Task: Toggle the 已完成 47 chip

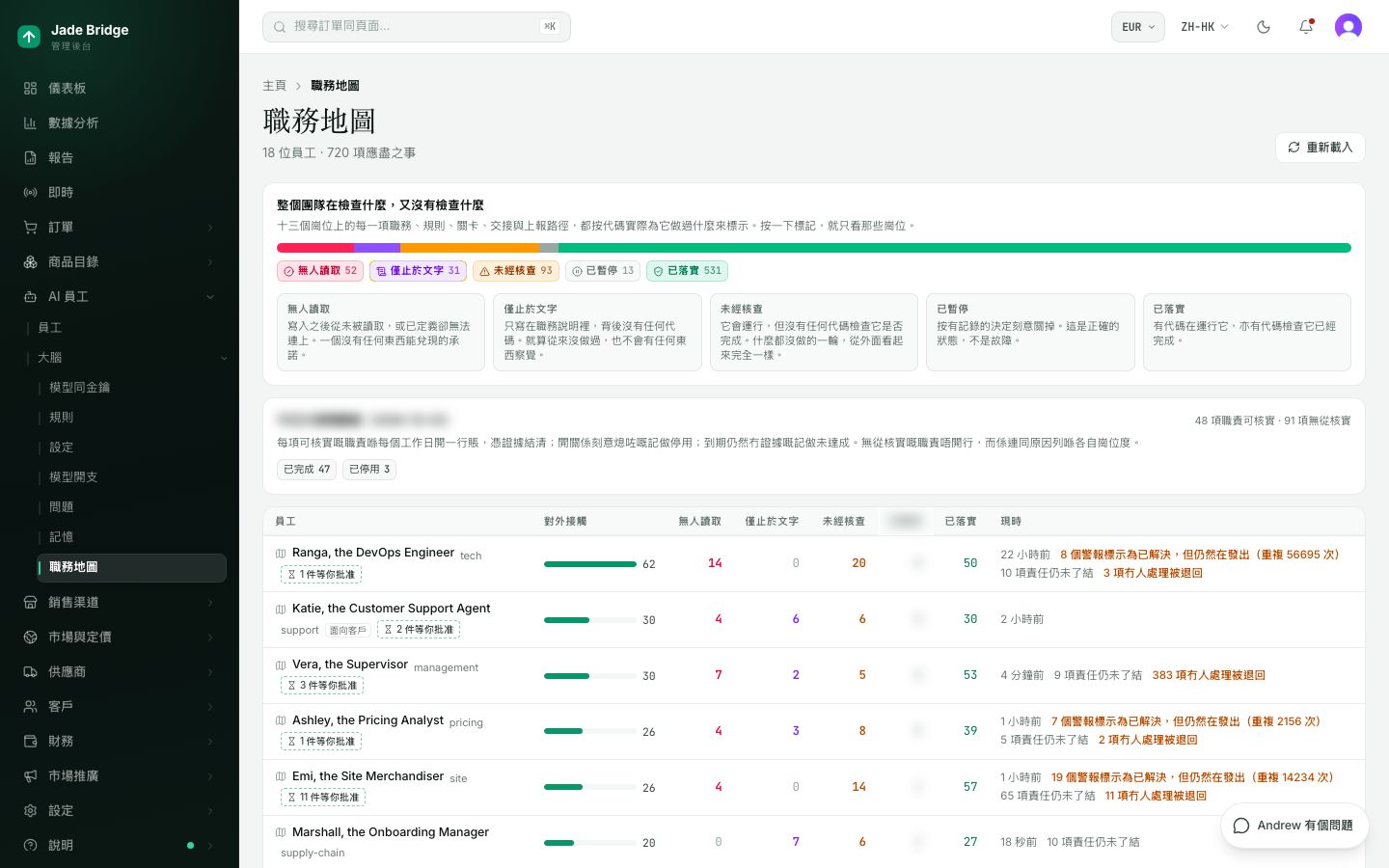Action: pyautogui.click(x=307, y=470)
